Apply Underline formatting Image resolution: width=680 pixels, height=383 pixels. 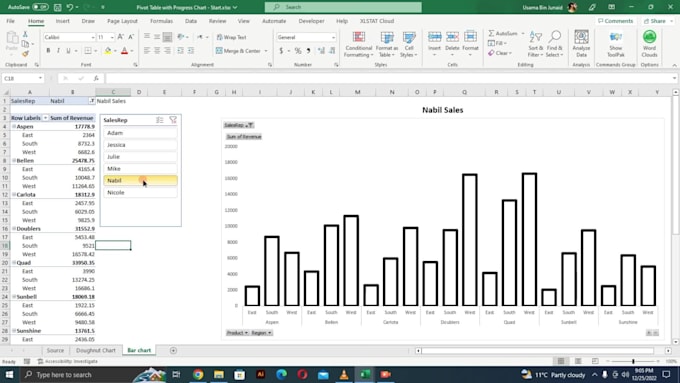tap(68, 51)
